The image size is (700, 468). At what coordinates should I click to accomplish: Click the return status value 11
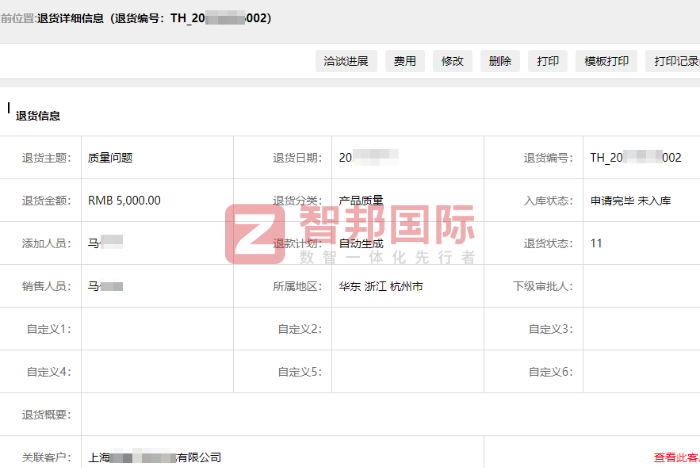596,243
